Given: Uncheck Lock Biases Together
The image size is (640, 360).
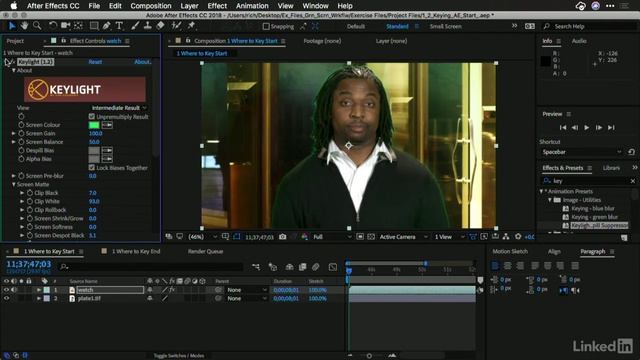Looking at the screenshot, I should [92, 167].
